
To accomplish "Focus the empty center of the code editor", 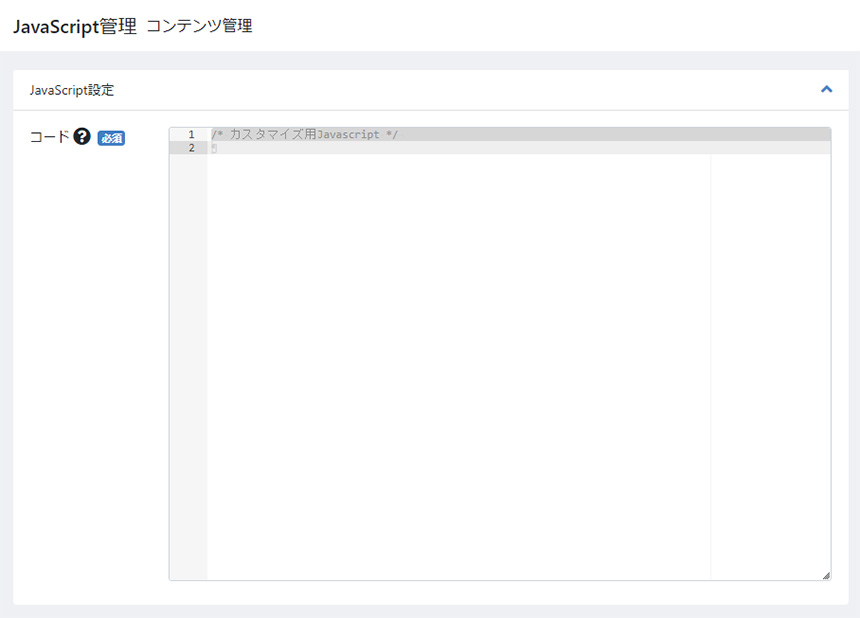I will pos(460,360).
